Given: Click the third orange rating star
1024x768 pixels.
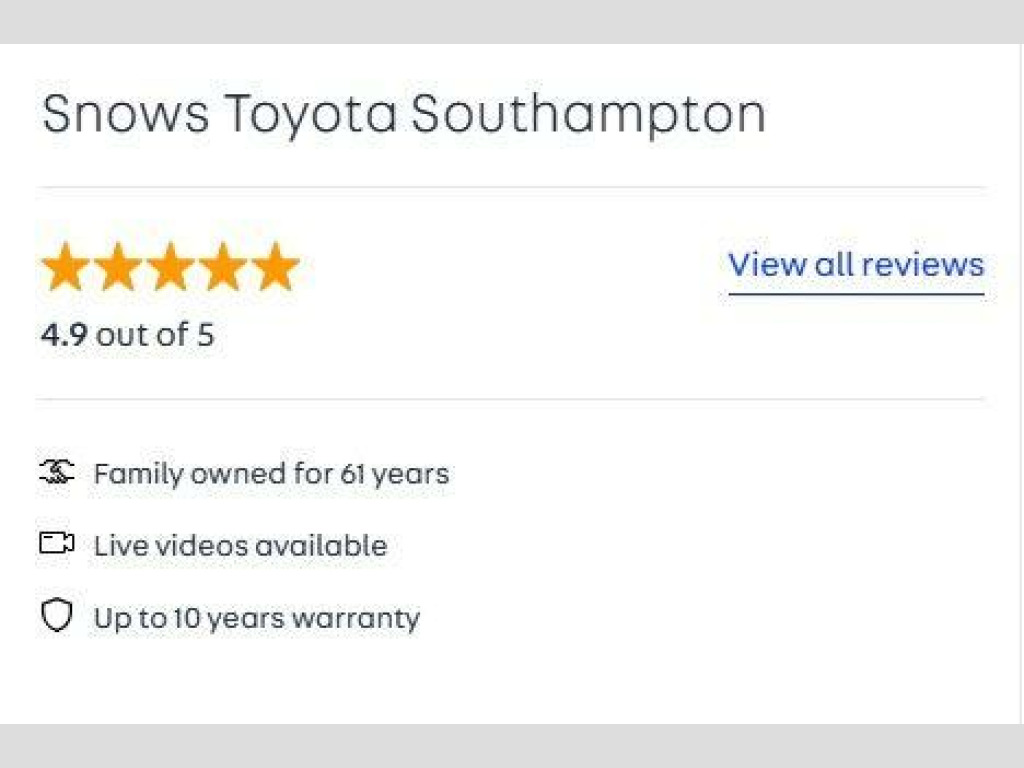Looking at the screenshot, I should pos(170,266).
